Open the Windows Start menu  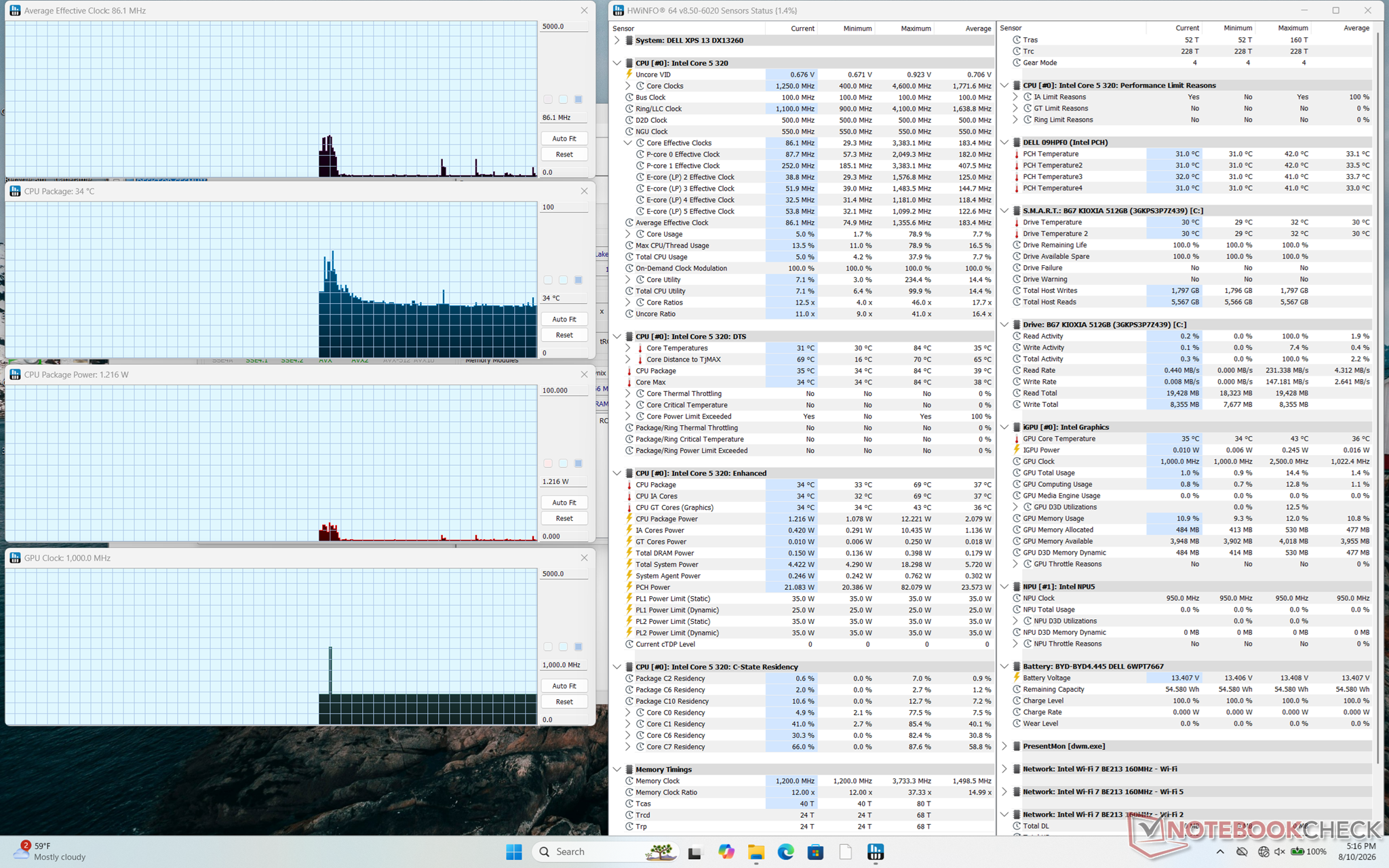pyautogui.click(x=514, y=852)
